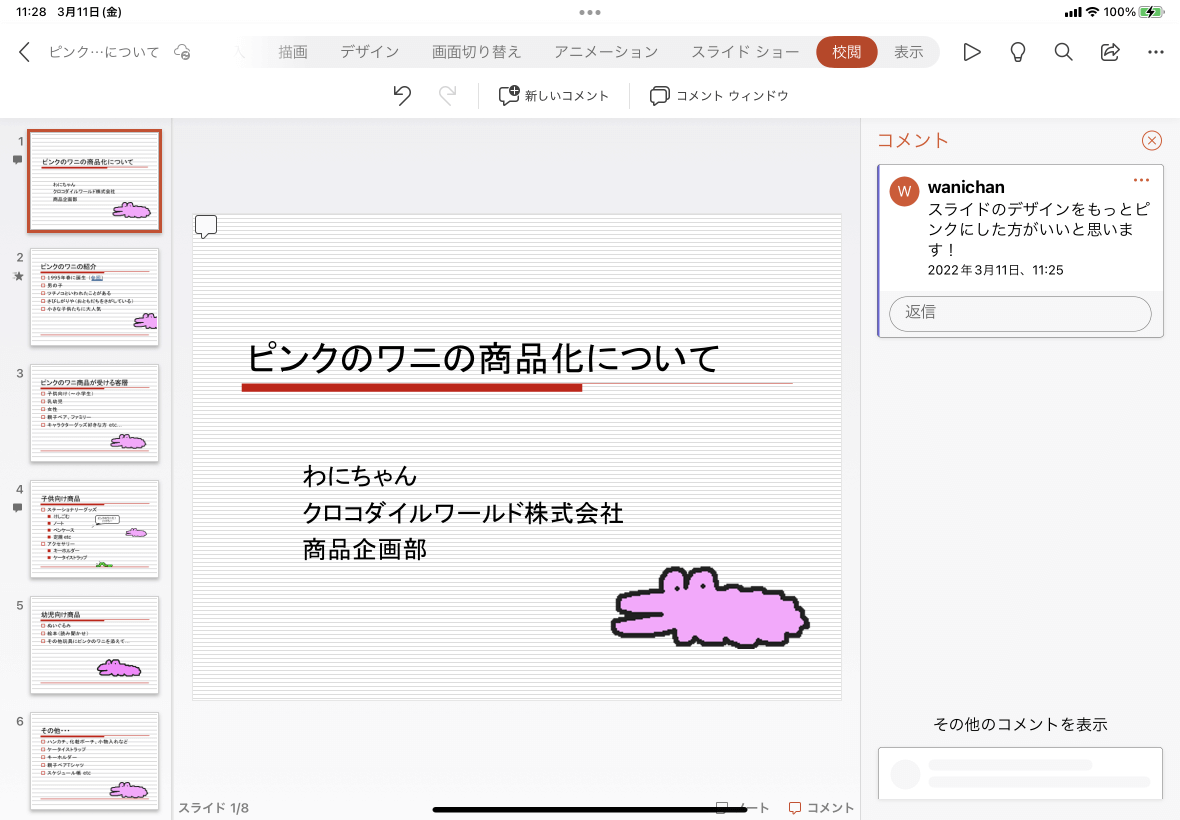Switch to the アニメーション tab

tap(606, 52)
